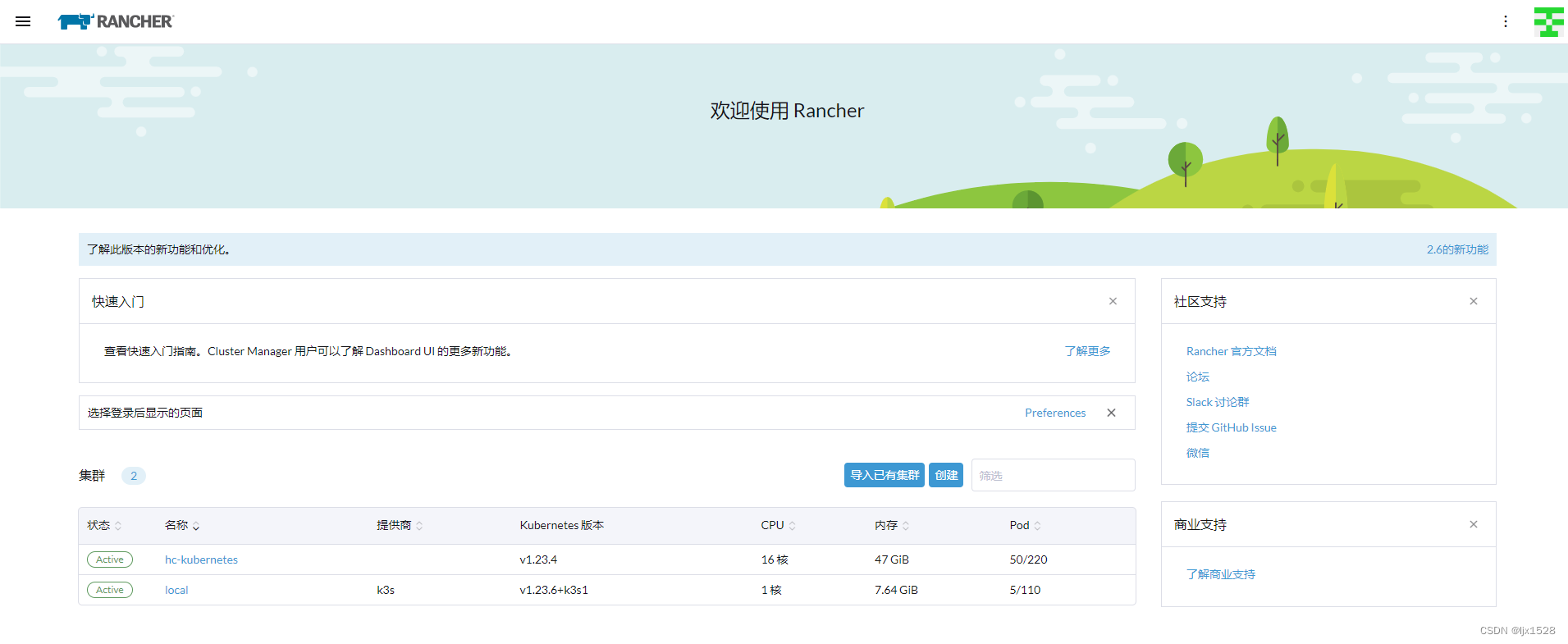This screenshot has height=644, width=1568.
Task: Sort clusters by 提供商 column
Action: coord(400,525)
